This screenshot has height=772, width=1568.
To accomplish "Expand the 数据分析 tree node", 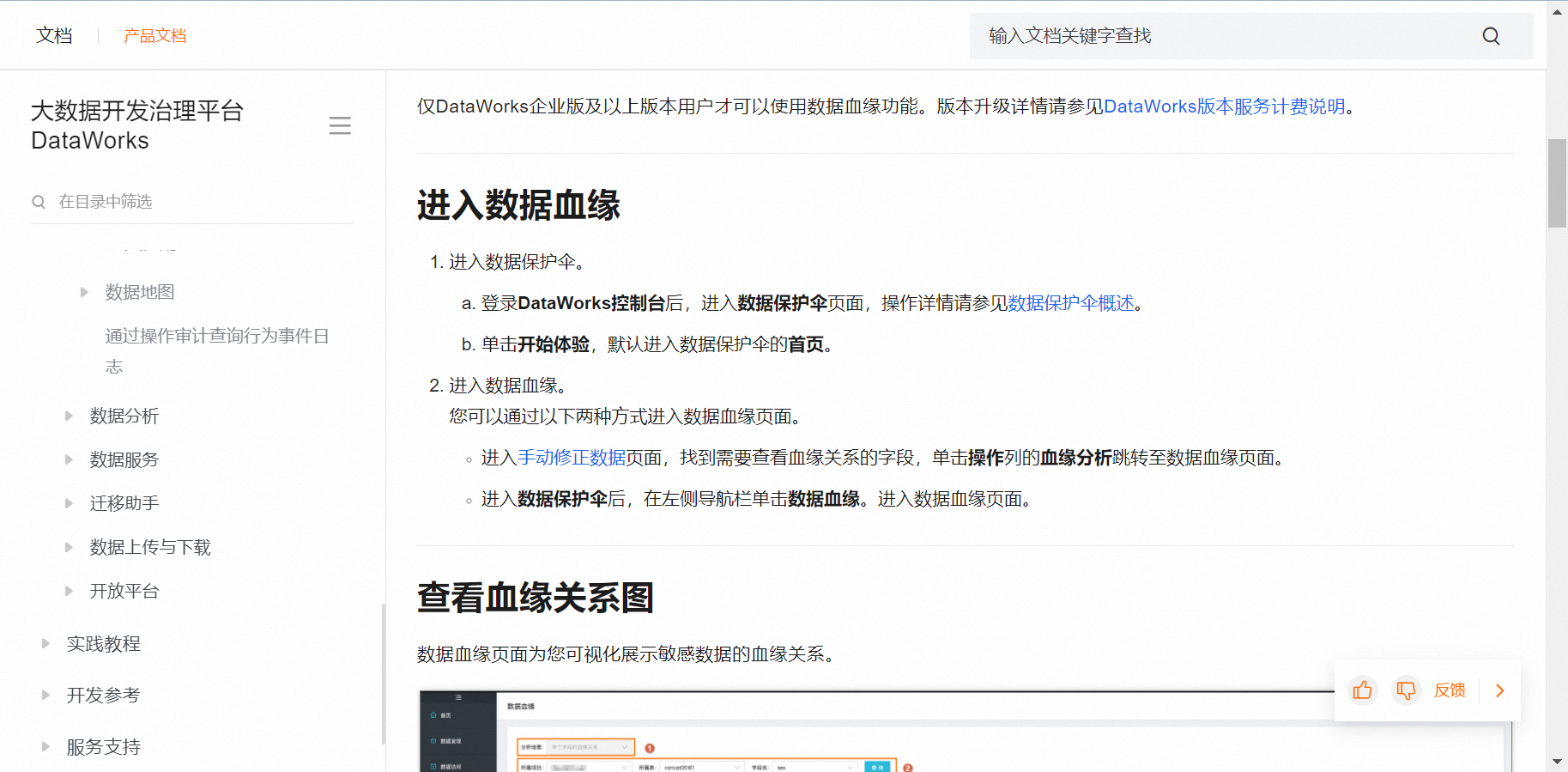I will [69, 416].
